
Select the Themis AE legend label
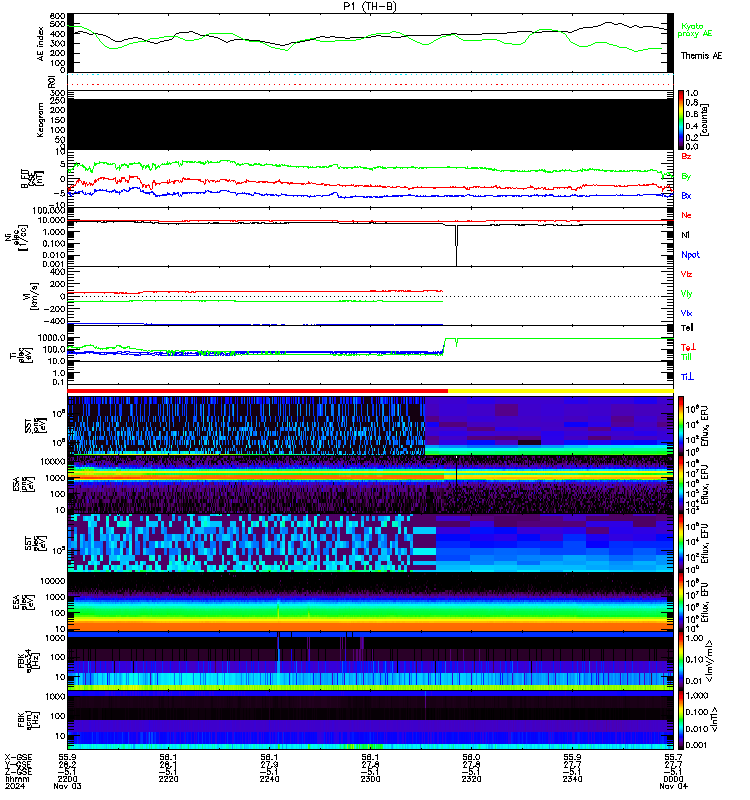pos(701,56)
